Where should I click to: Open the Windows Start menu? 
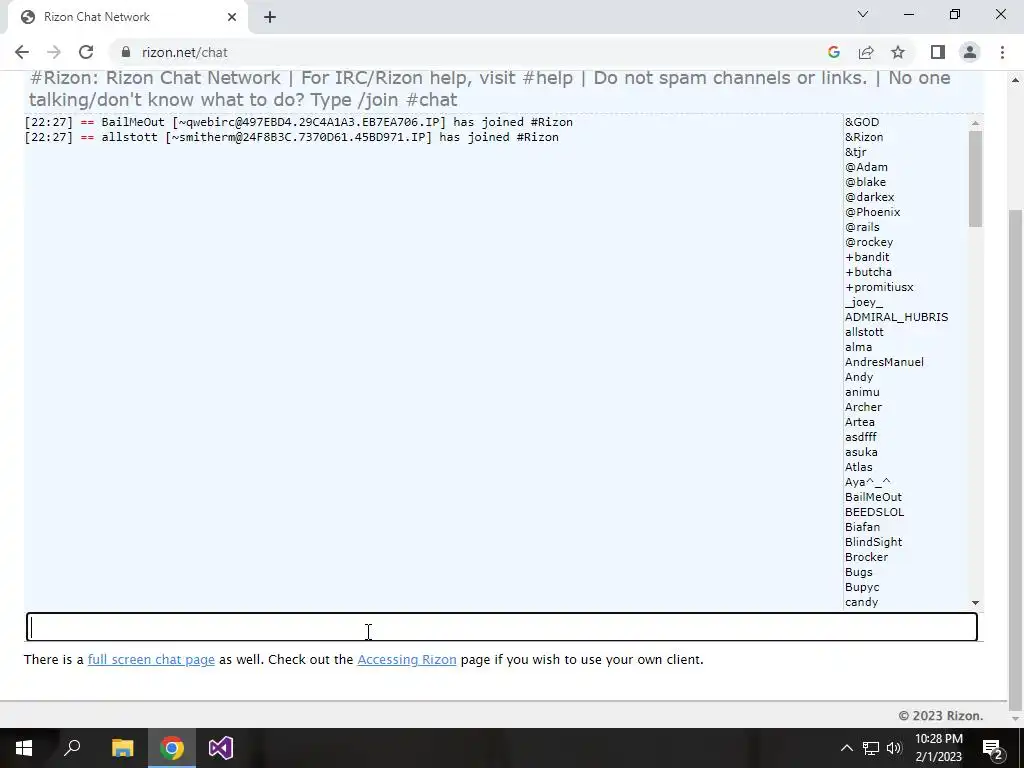[24, 748]
